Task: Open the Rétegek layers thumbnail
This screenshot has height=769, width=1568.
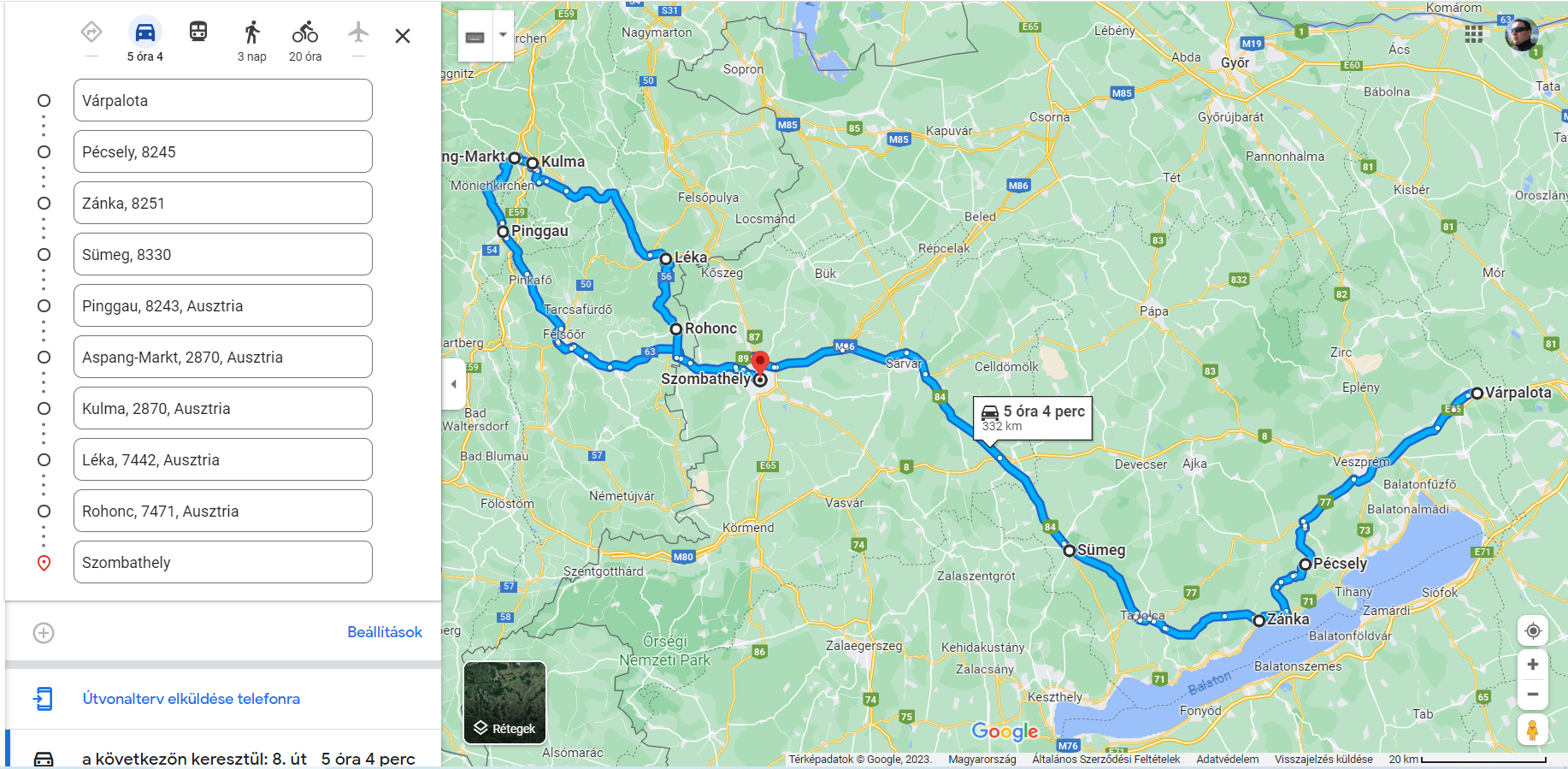Action: (x=504, y=702)
